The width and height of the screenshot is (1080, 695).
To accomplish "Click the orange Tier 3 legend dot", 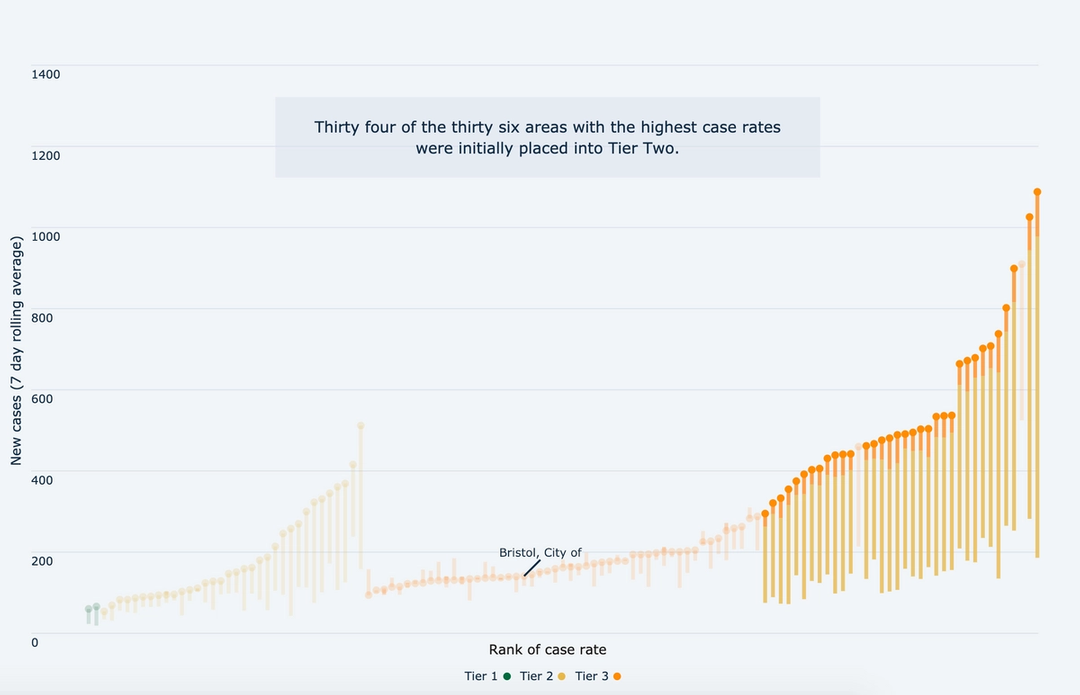I will (x=617, y=676).
